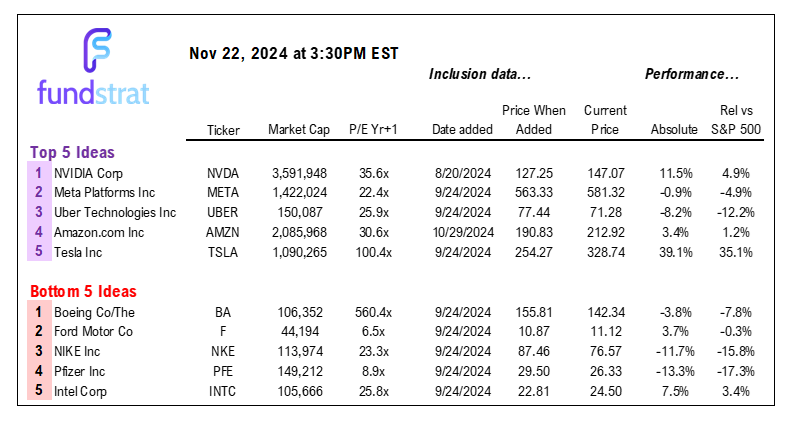Select the Date added column header

click(x=462, y=130)
